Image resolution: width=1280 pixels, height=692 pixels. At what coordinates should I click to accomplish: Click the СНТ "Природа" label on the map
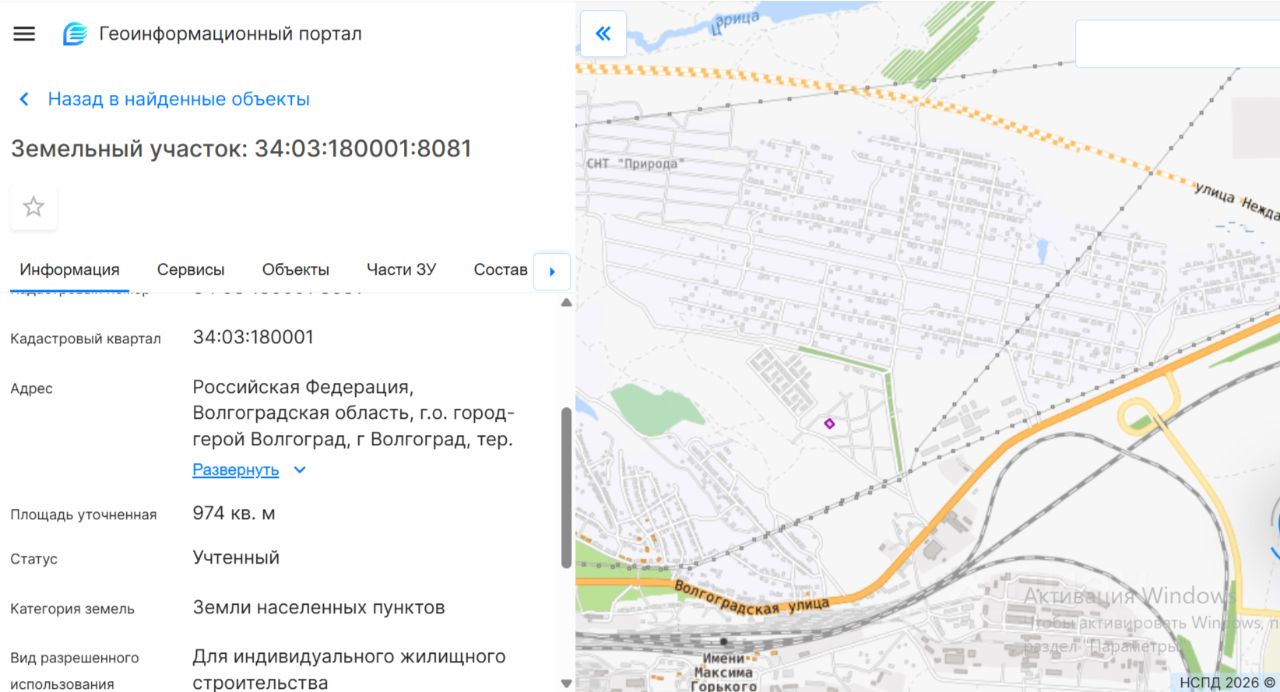pos(635,164)
